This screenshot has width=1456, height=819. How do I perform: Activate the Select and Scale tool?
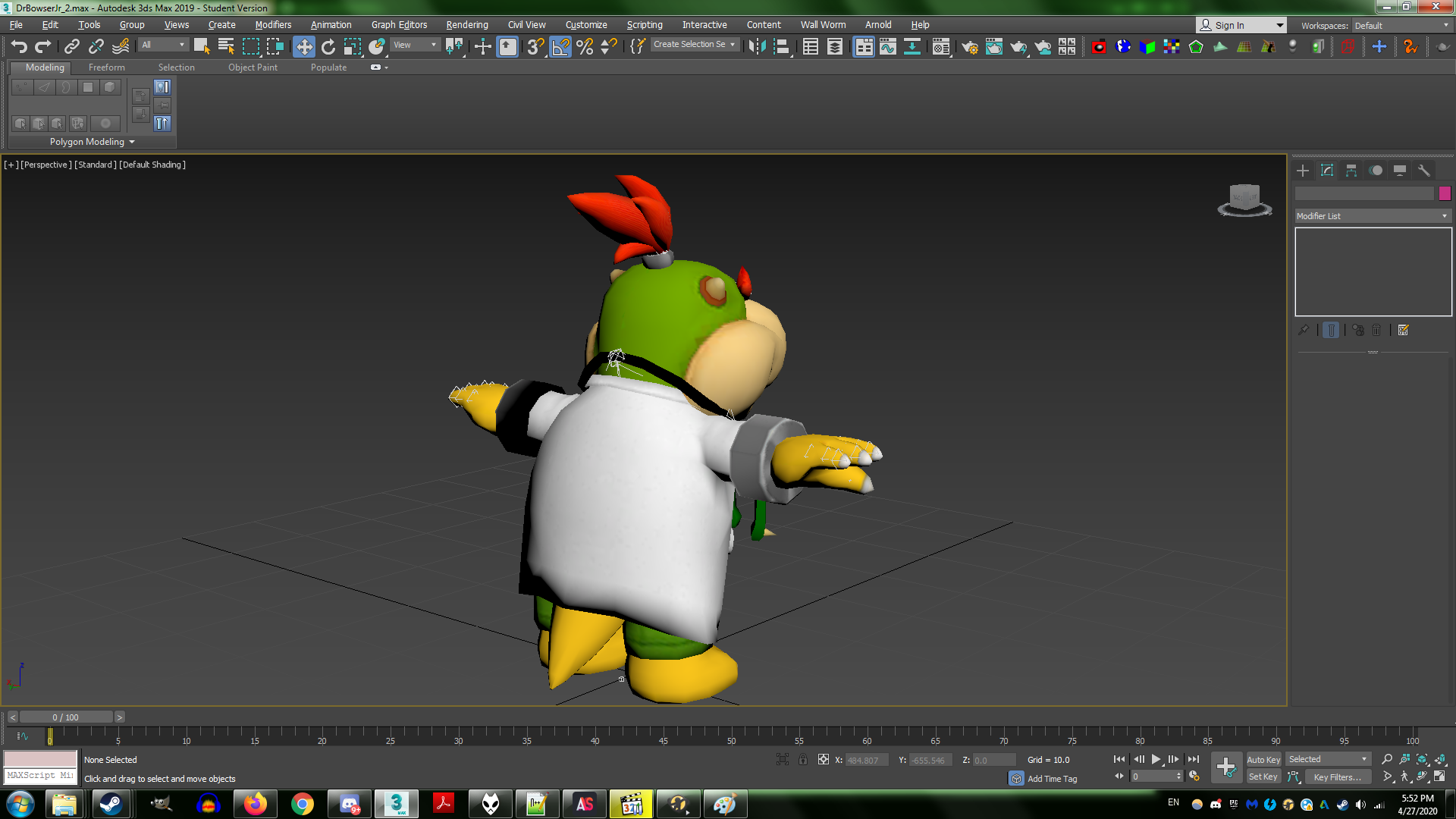point(353,47)
